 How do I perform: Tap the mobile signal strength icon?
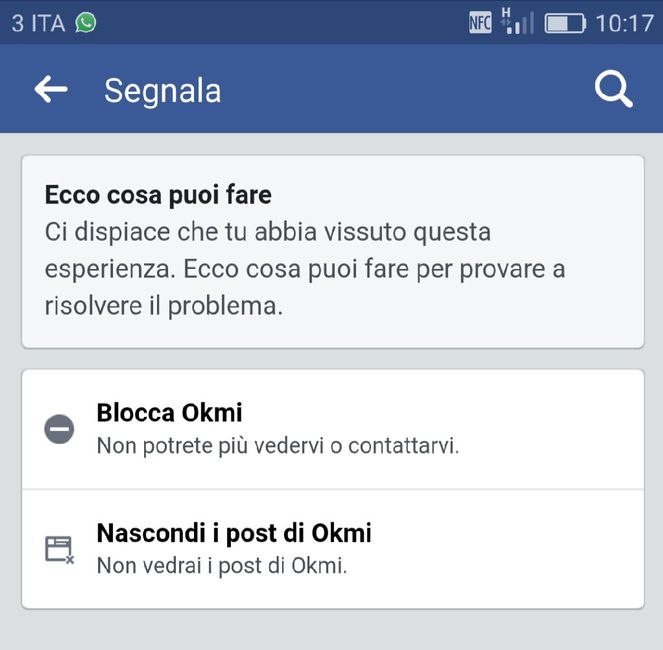517,22
